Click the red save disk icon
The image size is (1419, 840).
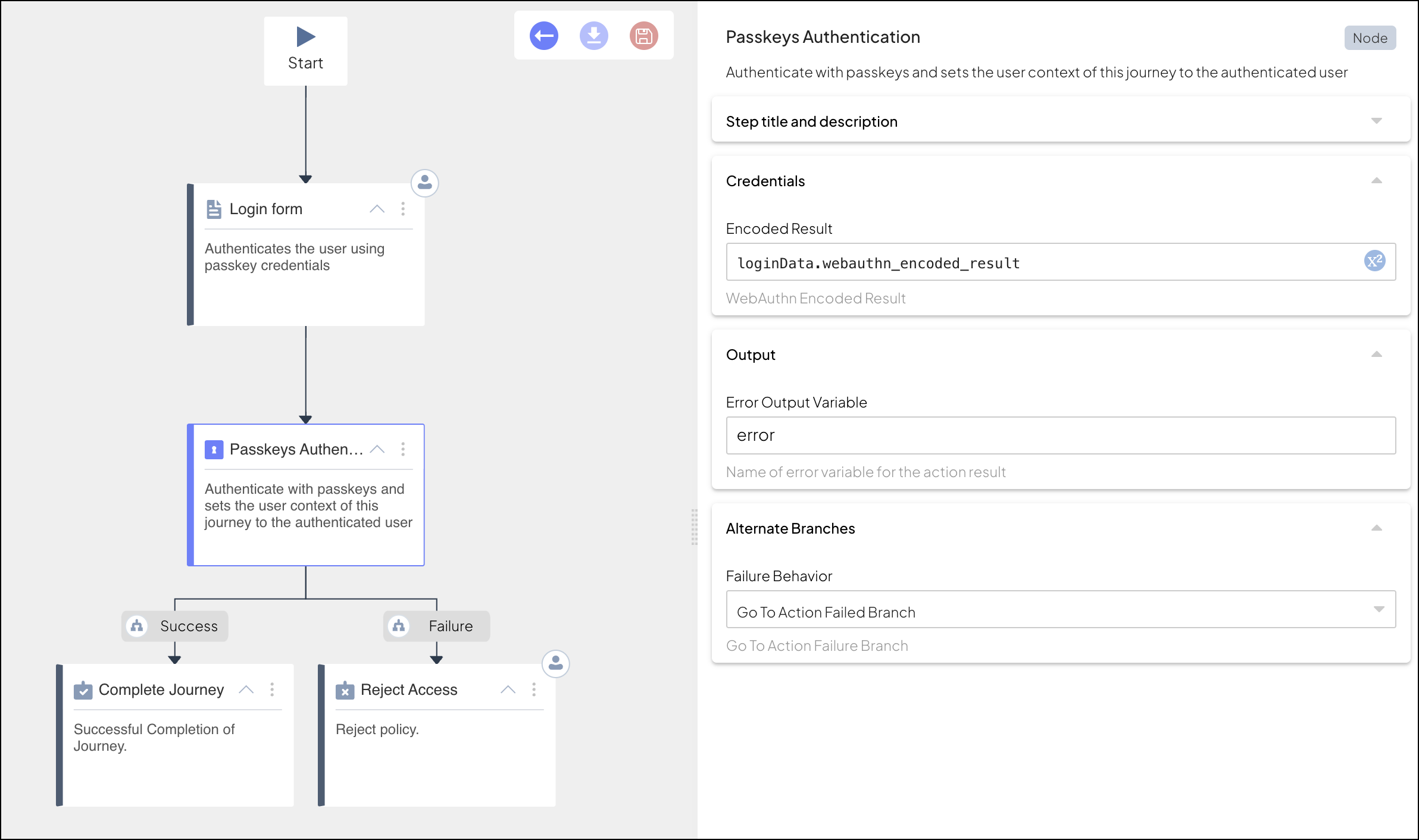coord(643,36)
